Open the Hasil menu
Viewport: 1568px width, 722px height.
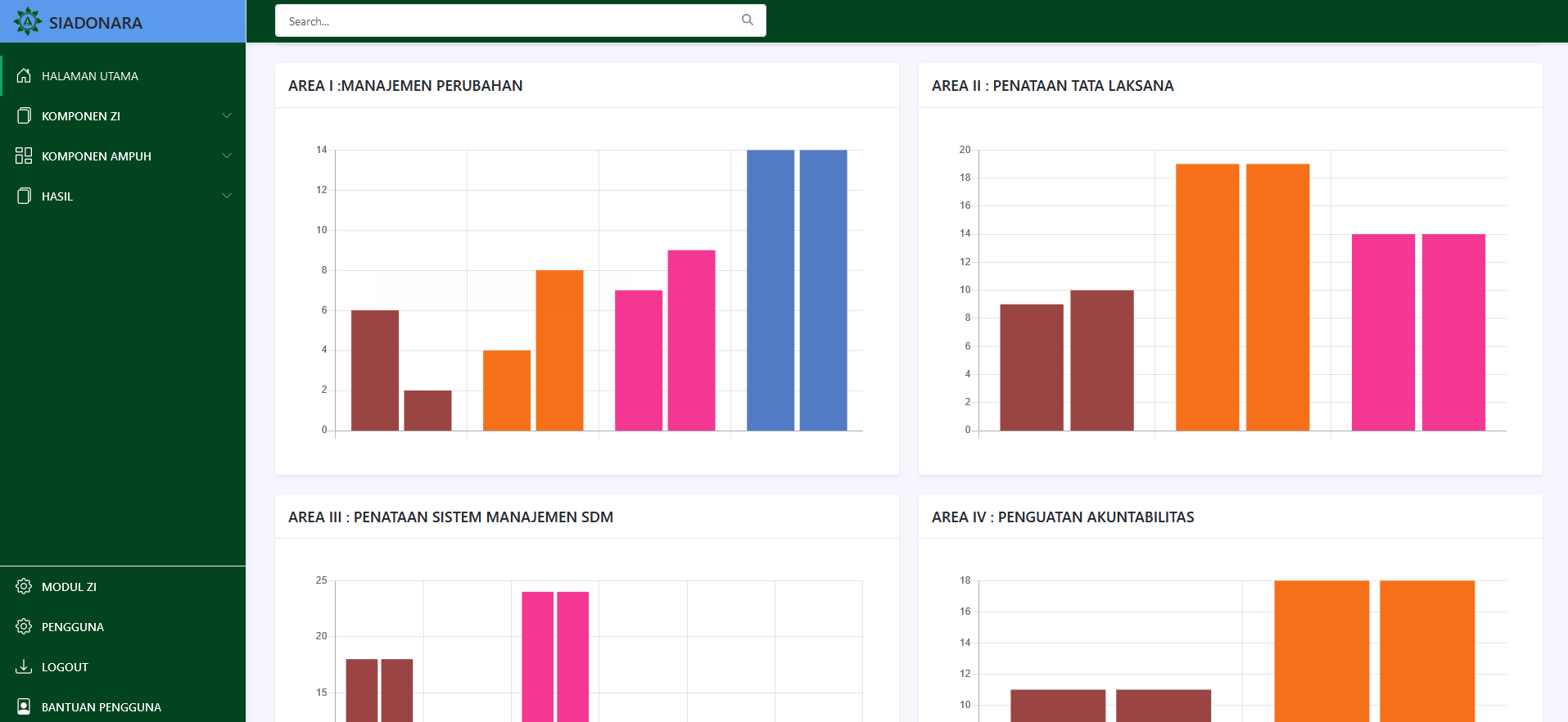[123, 196]
